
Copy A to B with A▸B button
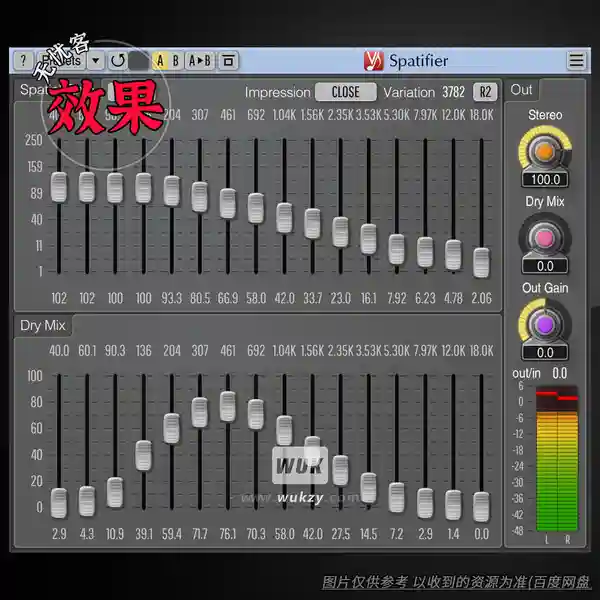[x=200, y=60]
